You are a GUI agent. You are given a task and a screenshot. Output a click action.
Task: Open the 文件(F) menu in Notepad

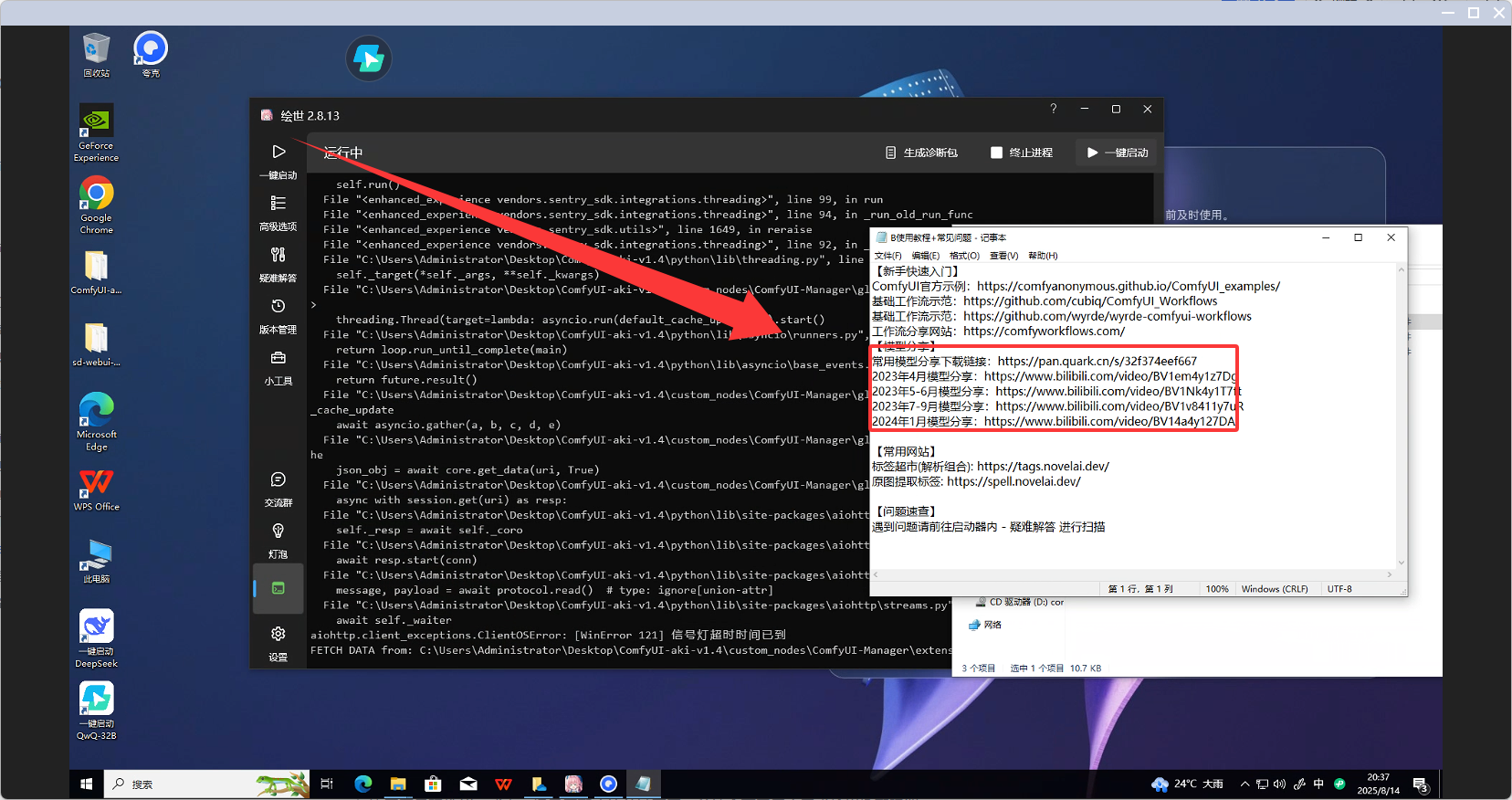pos(887,256)
